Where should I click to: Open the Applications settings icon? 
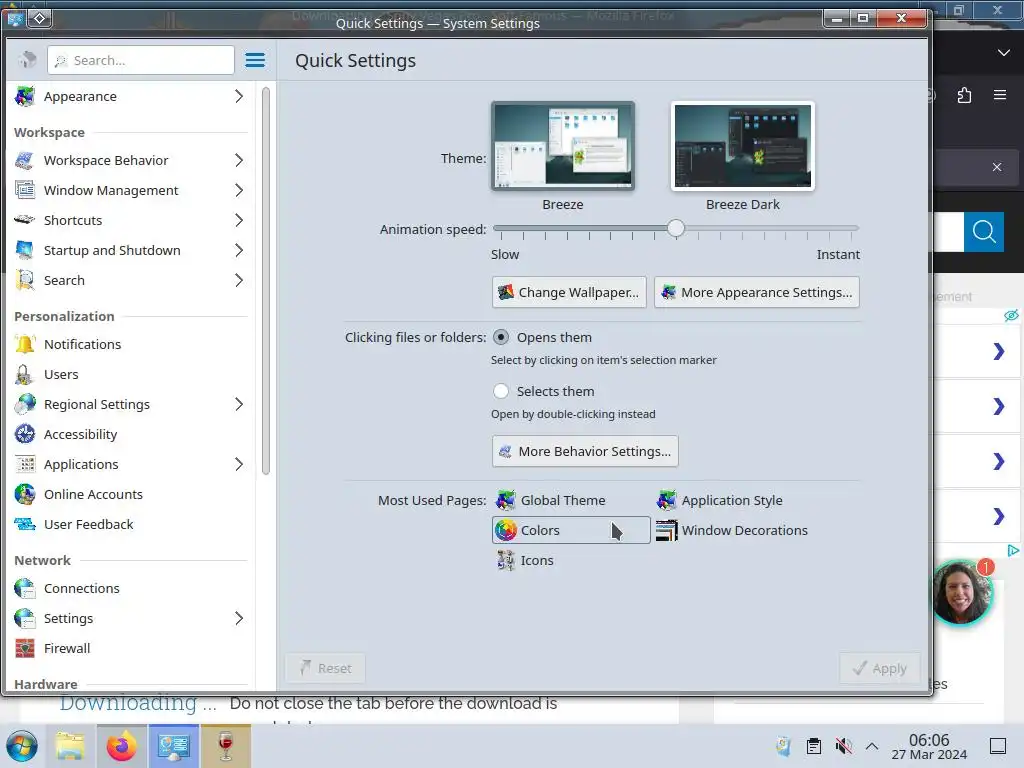(x=25, y=464)
